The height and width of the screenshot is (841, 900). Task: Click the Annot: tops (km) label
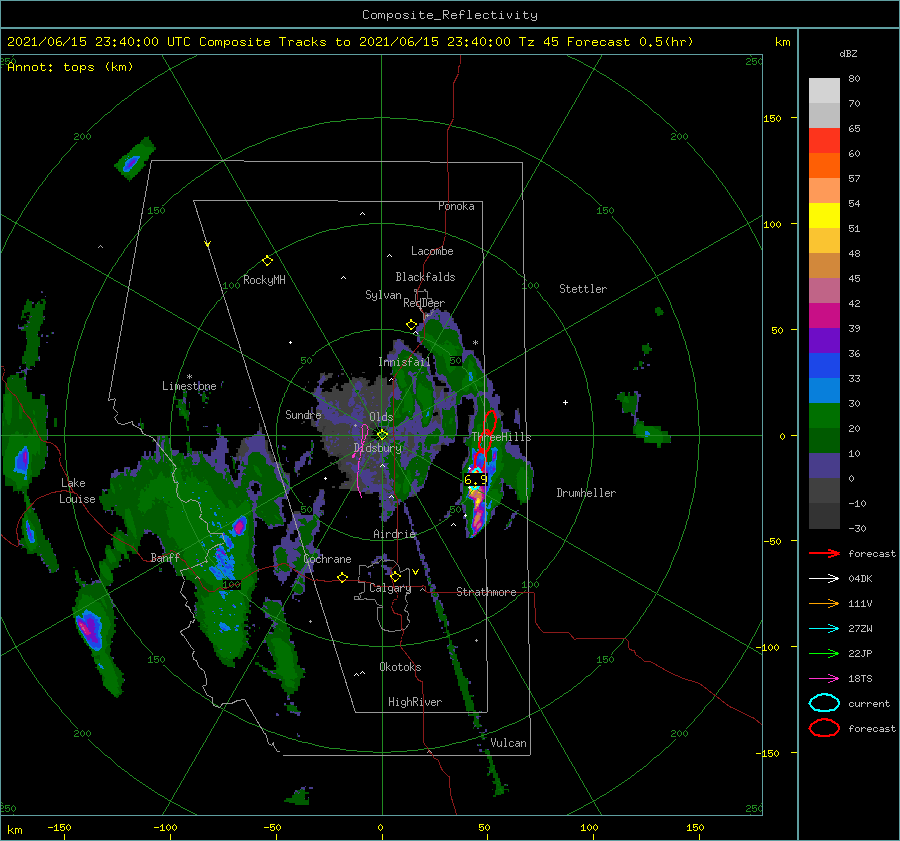click(x=70, y=67)
